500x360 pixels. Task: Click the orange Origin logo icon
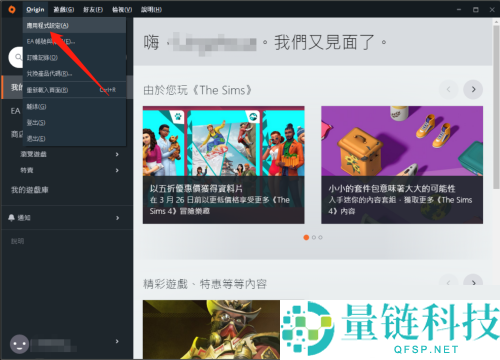point(12,9)
